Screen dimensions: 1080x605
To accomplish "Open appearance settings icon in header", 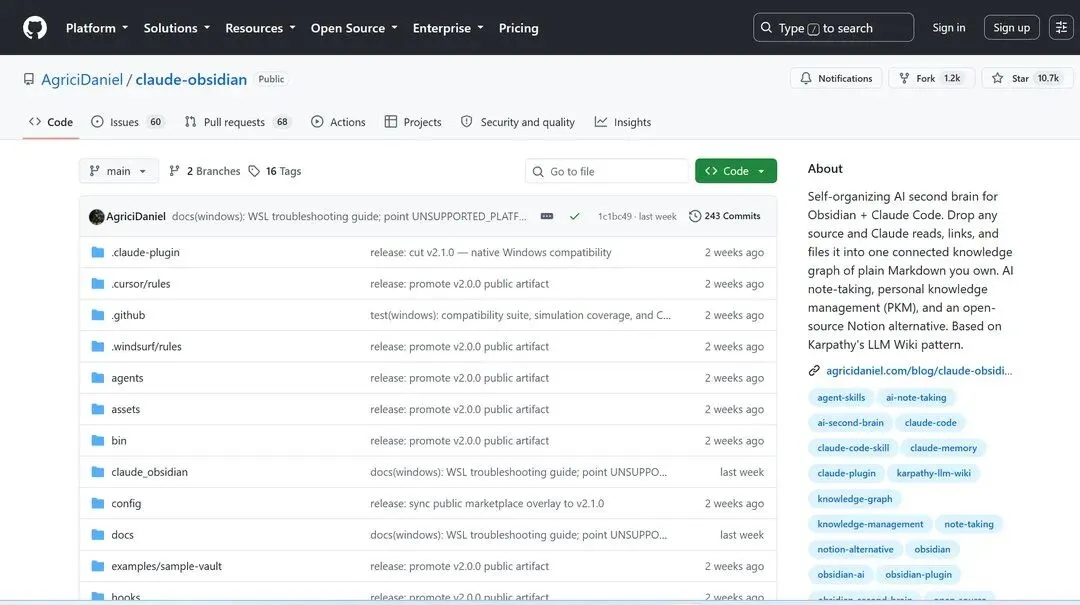I will pos(1061,28).
